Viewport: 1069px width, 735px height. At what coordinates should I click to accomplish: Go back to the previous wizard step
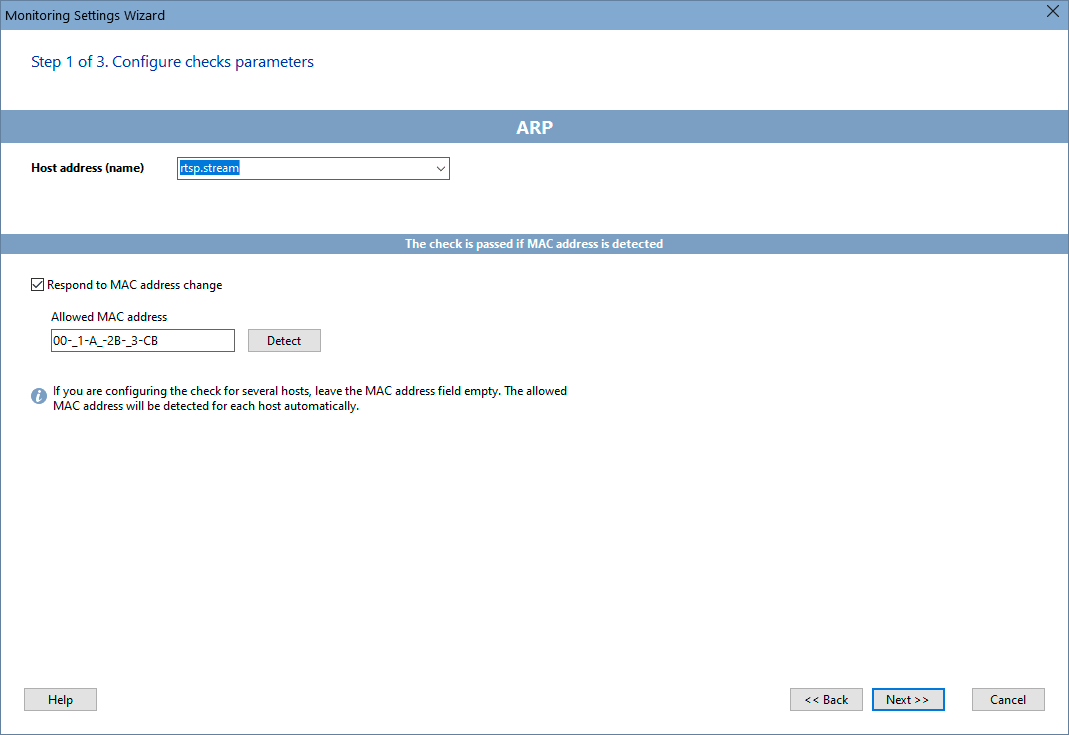(x=826, y=699)
